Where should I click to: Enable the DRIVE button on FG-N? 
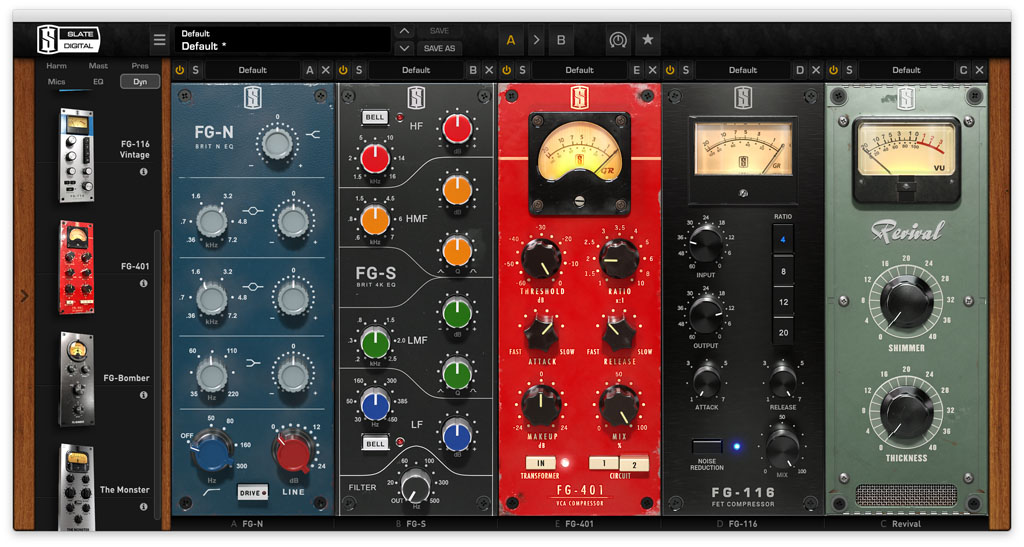pos(252,492)
